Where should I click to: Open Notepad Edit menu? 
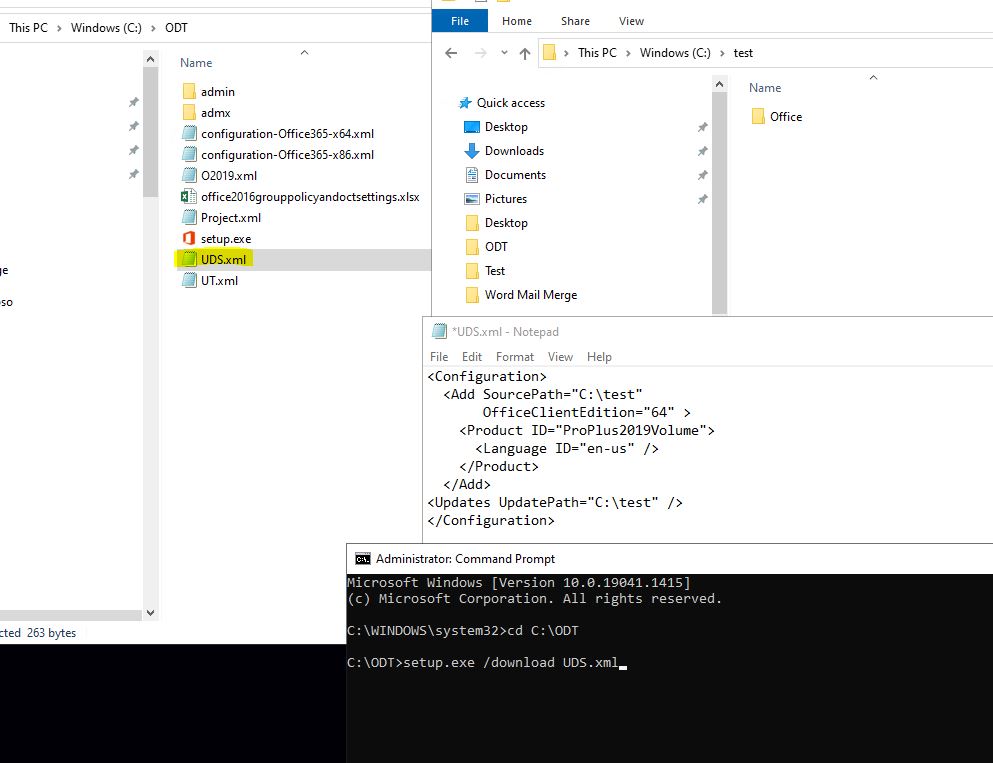tap(472, 356)
